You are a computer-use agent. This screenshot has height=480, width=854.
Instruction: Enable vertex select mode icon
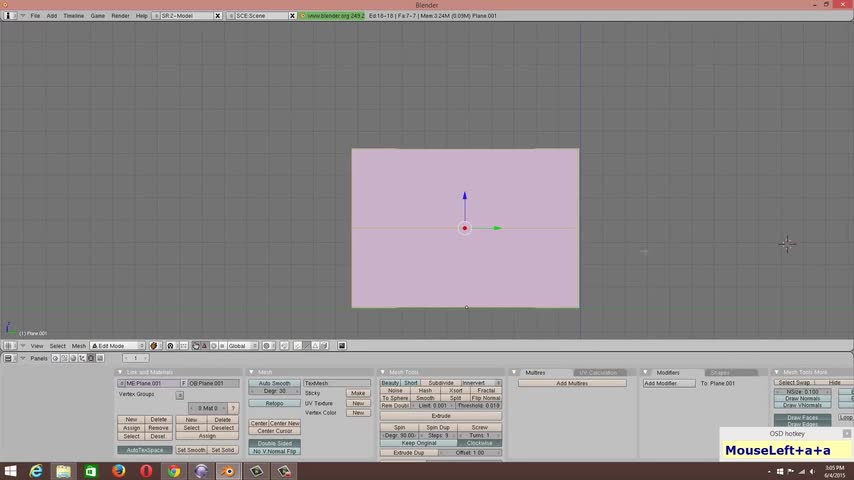tap(297, 346)
